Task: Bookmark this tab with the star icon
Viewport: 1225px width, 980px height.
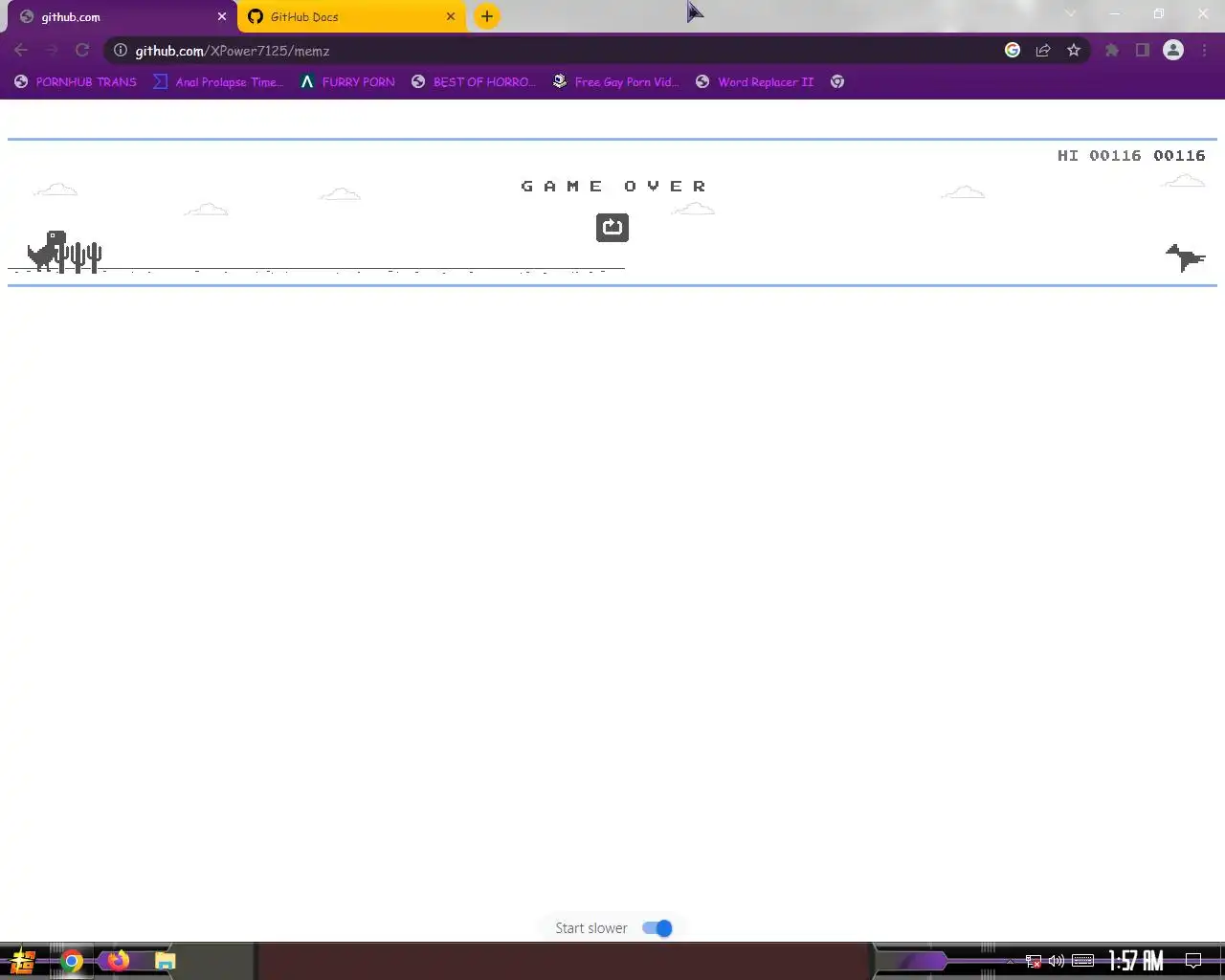Action: point(1074,50)
